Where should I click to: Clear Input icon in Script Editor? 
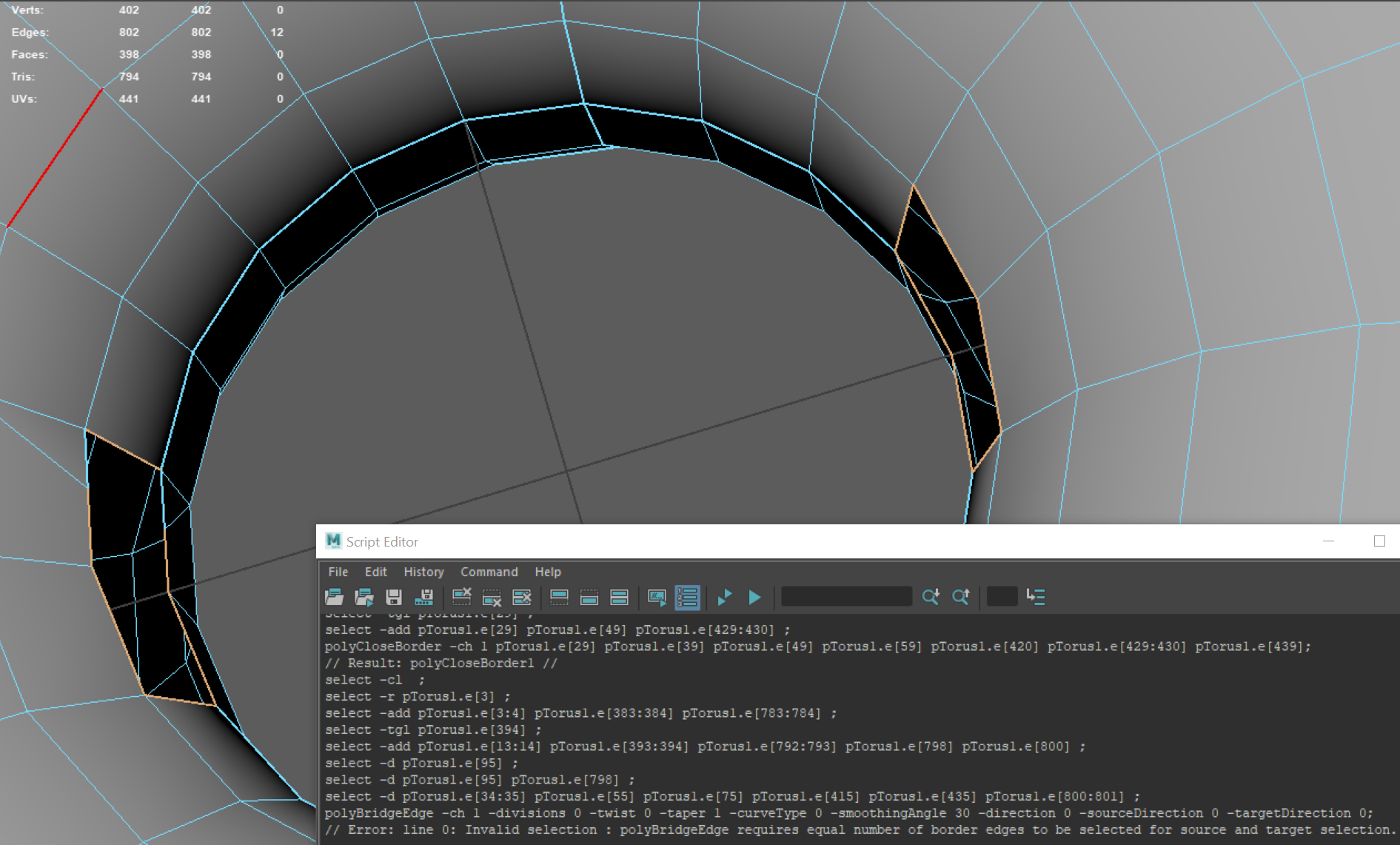492,597
